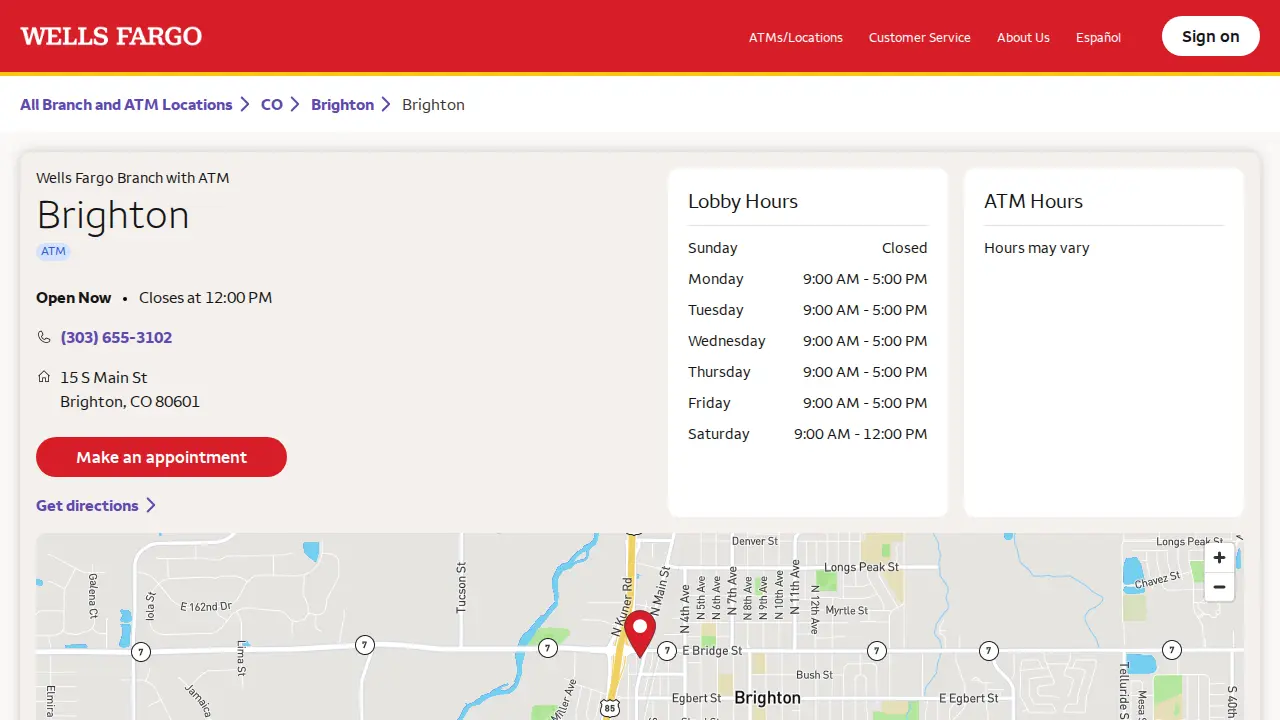Click the red map pin marker
1280x720 pixels.
[x=640, y=634]
